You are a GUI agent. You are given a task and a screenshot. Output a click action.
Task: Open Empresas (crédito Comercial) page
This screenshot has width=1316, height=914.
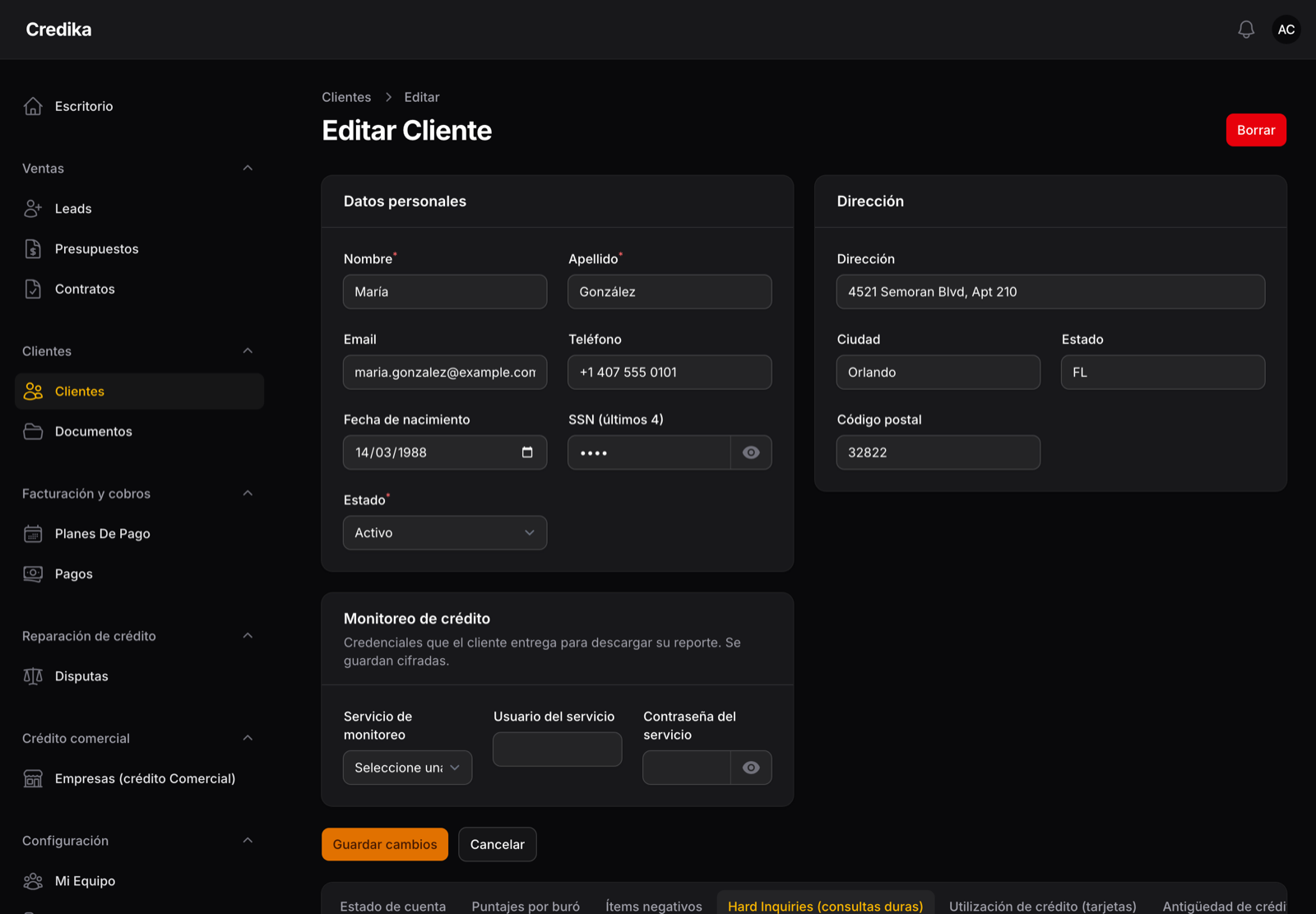139,778
